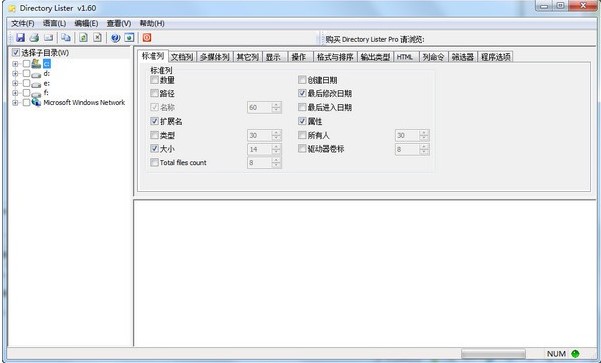Click the Print toolbar icon

click(34, 38)
